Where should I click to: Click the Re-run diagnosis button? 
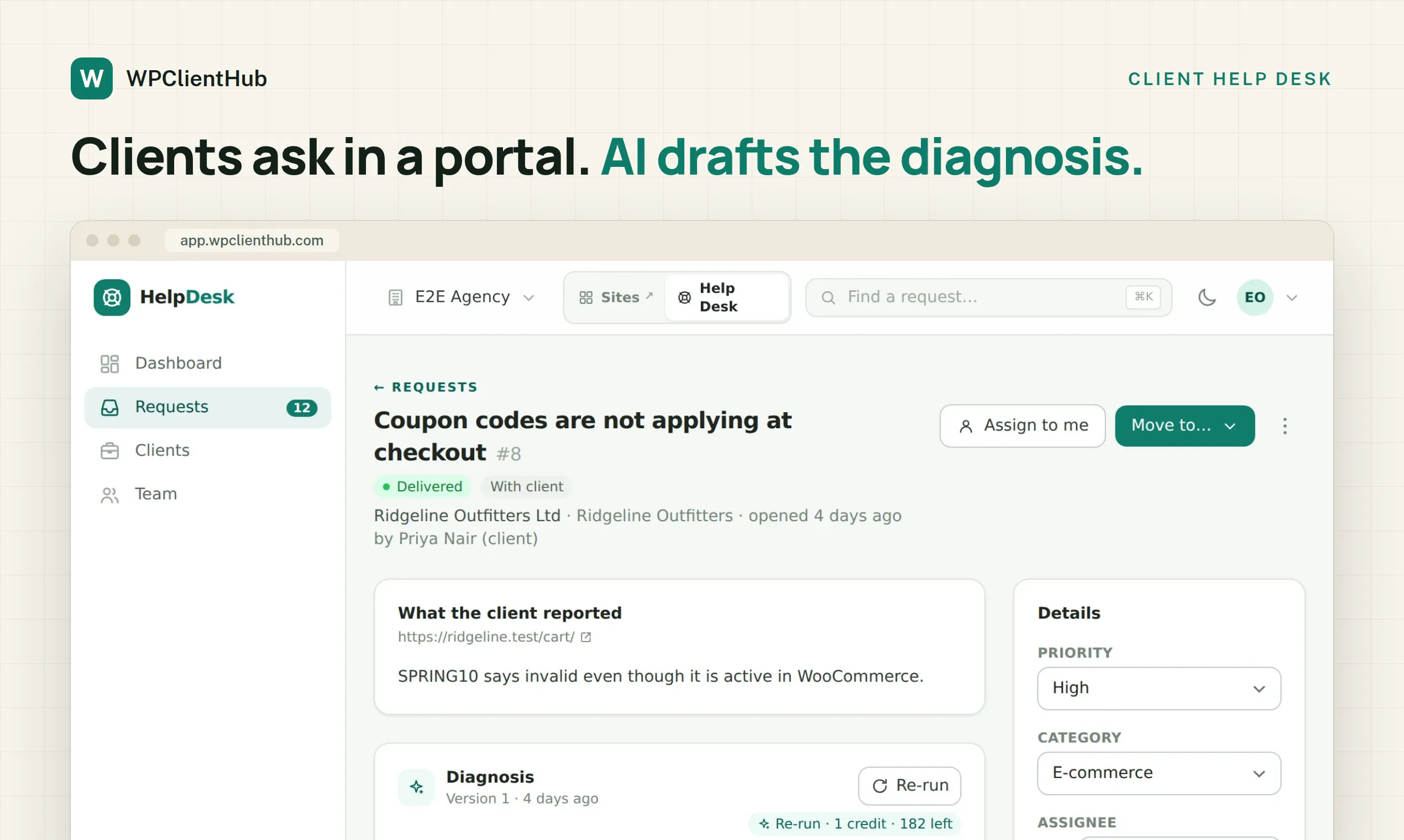coord(910,786)
